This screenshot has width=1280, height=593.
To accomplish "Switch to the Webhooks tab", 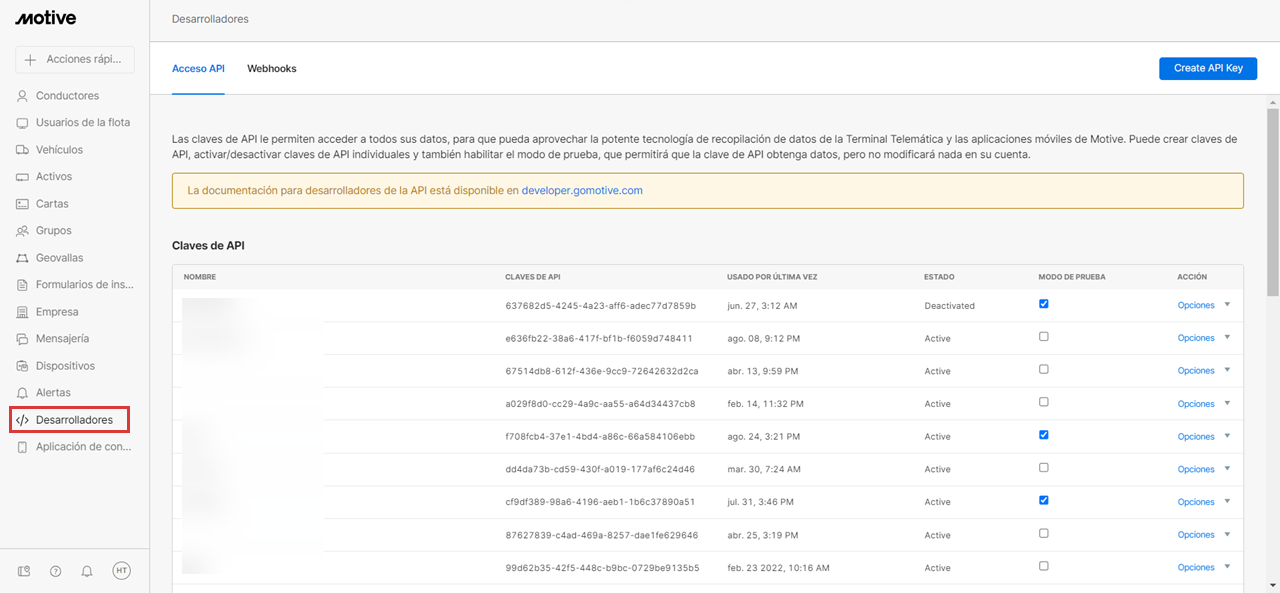I will (271, 68).
